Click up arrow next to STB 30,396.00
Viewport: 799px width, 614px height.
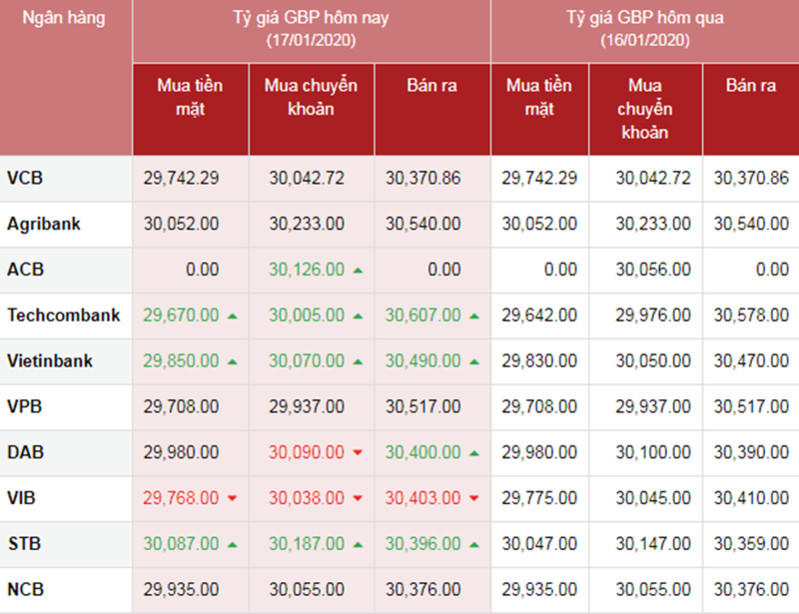click(474, 545)
